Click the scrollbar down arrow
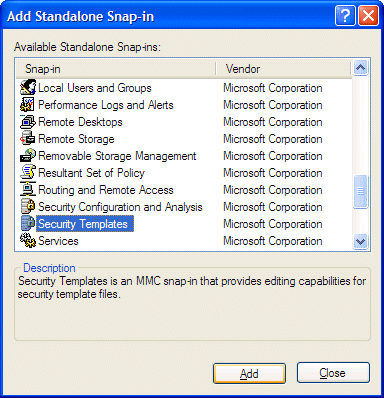Viewport: 384px width, 398px height. 361,241
